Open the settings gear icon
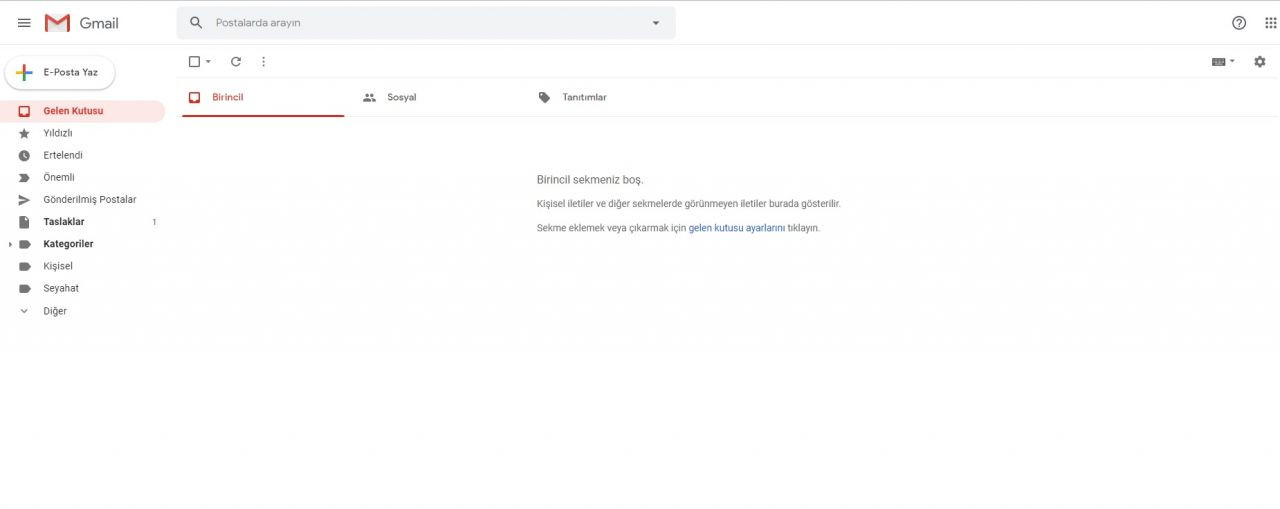Viewport: 1280px width, 509px height. coord(1259,62)
